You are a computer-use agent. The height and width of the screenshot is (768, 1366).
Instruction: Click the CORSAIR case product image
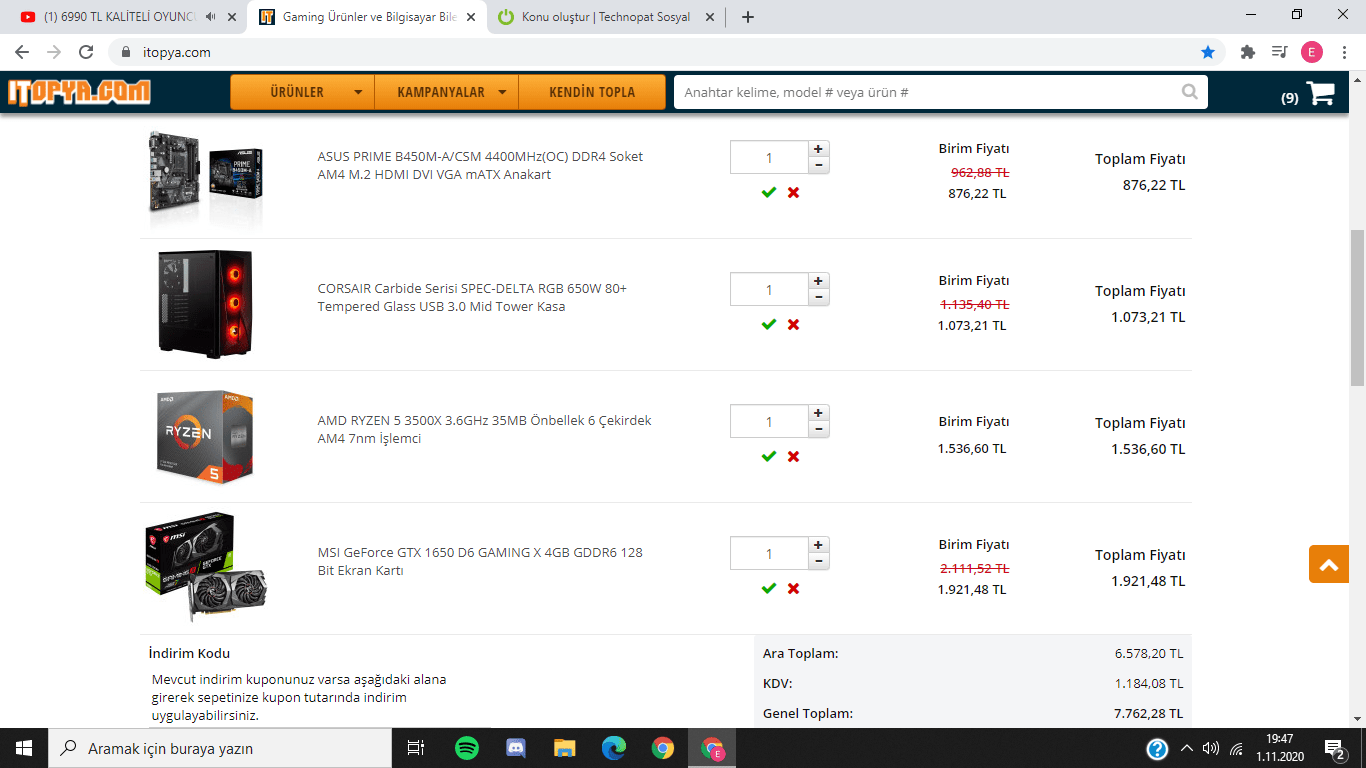point(205,304)
